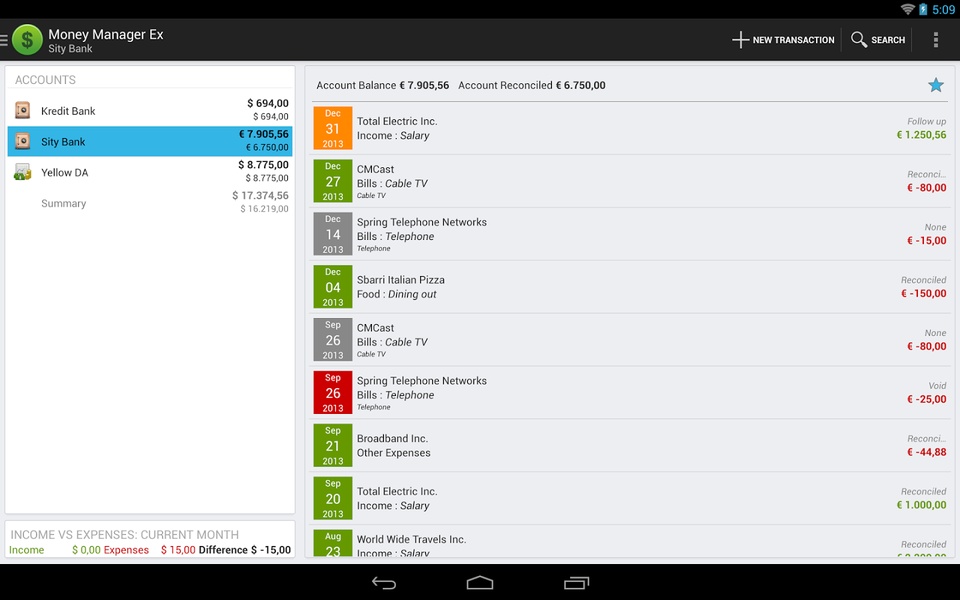Viewport: 960px width, 600px height.
Task: Open the three-dot overflow menu
Action: [x=936, y=40]
